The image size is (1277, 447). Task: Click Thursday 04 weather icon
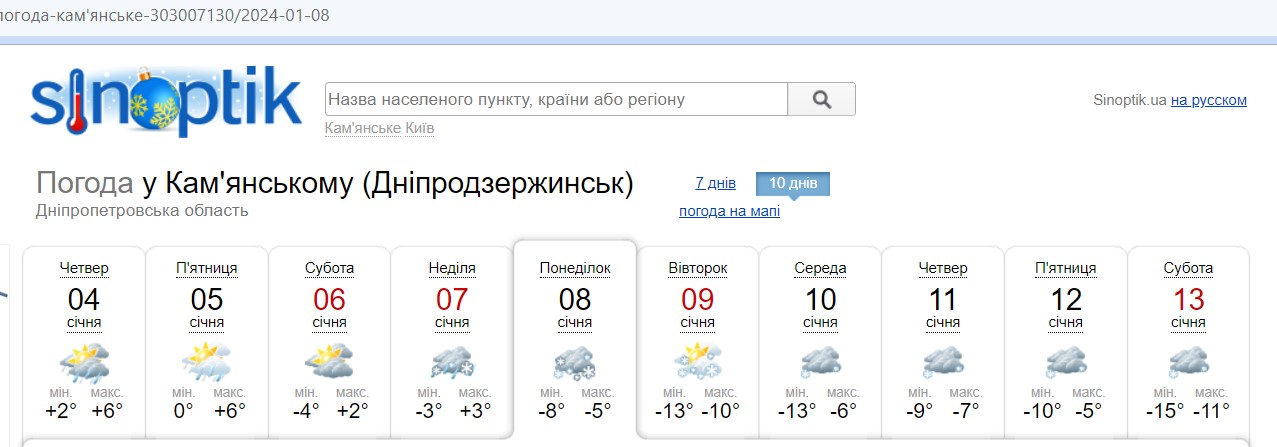(x=84, y=362)
